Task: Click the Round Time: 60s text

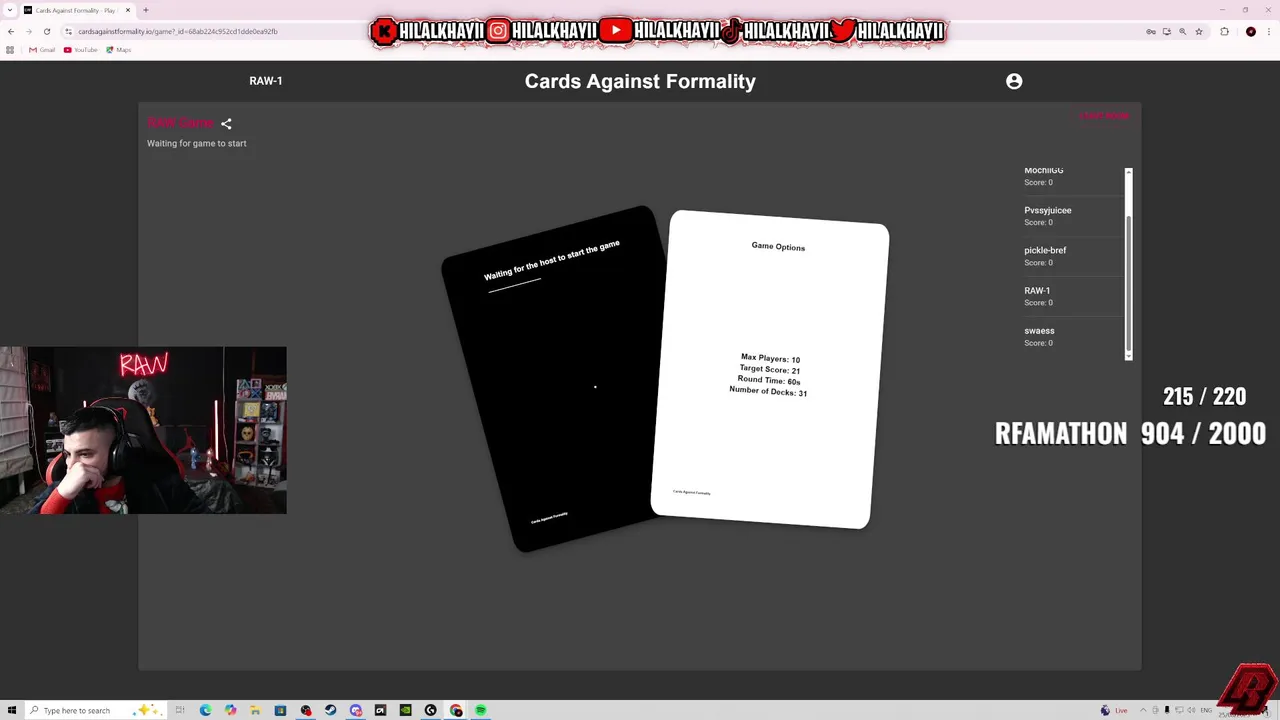Action: (x=769, y=380)
